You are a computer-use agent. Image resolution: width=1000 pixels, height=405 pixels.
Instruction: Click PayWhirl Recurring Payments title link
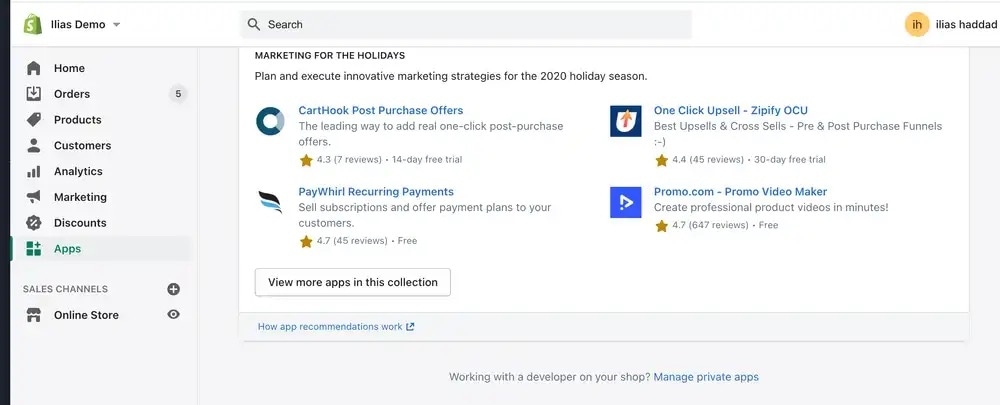[x=376, y=191]
